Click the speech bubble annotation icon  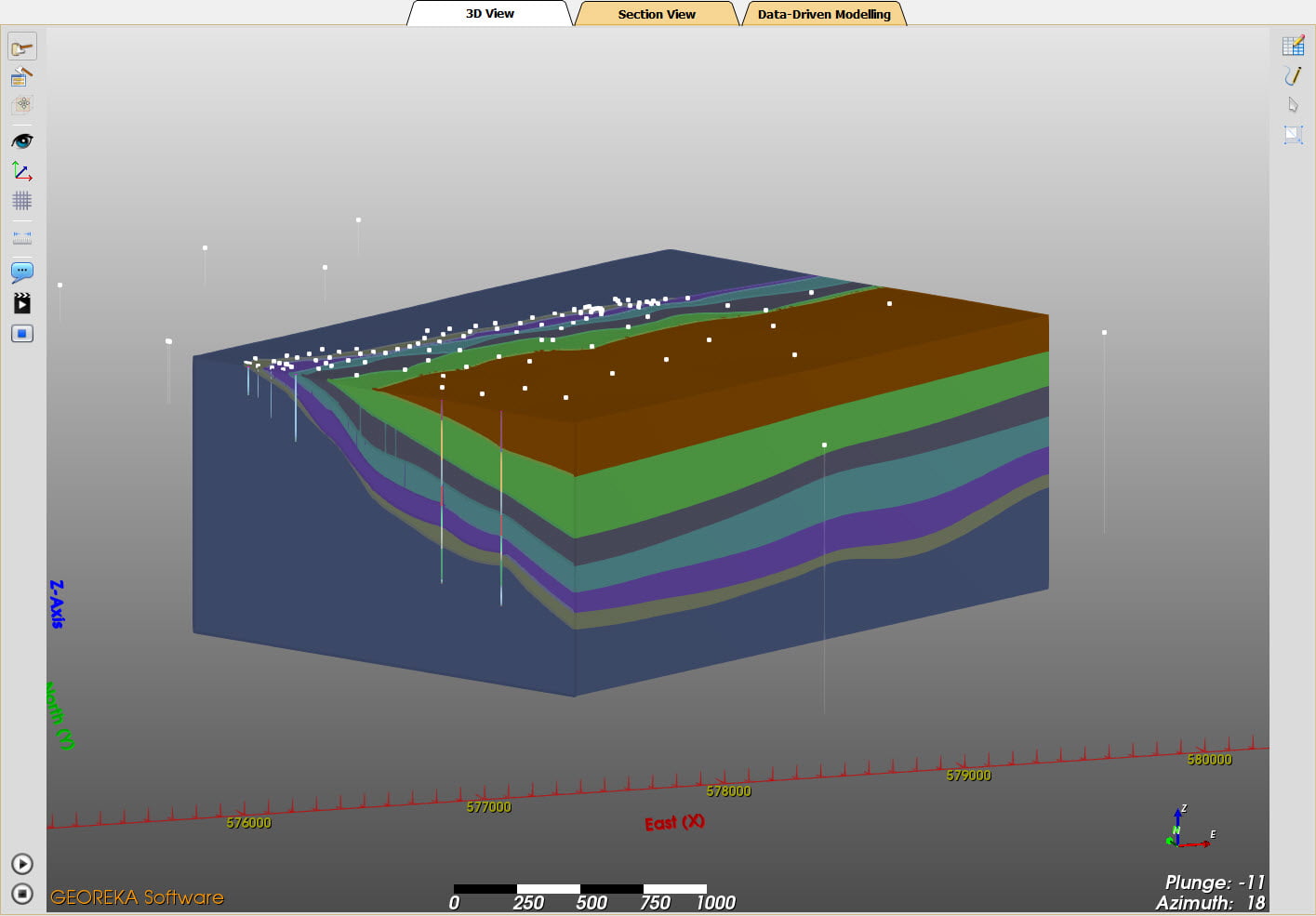point(21,272)
